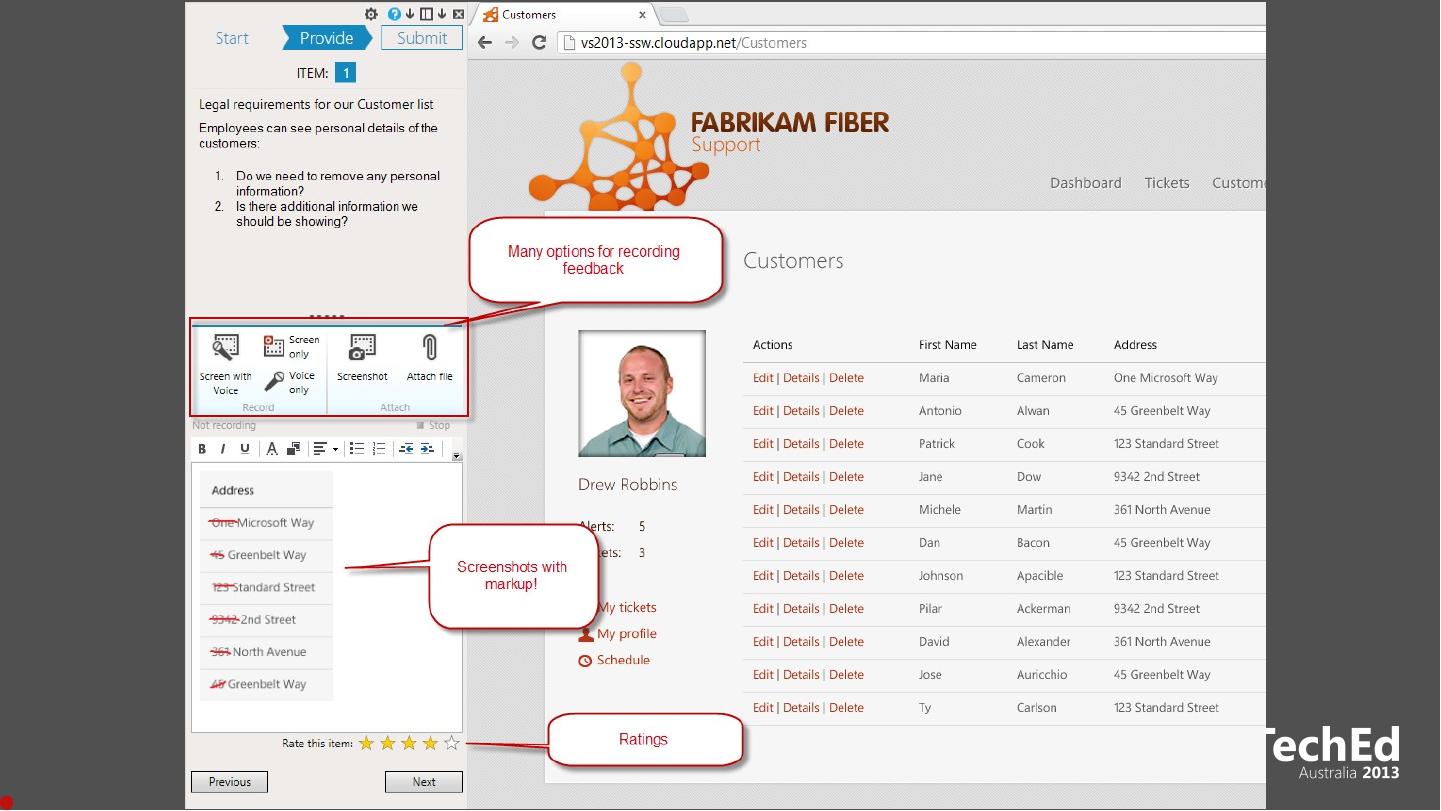Viewport: 1441px width, 811px height.
Task: Set the text background color
Action: point(293,449)
